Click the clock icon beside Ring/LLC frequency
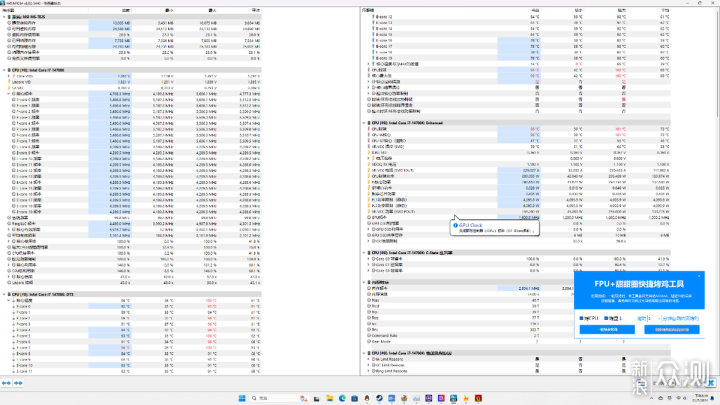Screen dimensions: 720x405 click(x=9, y=224)
